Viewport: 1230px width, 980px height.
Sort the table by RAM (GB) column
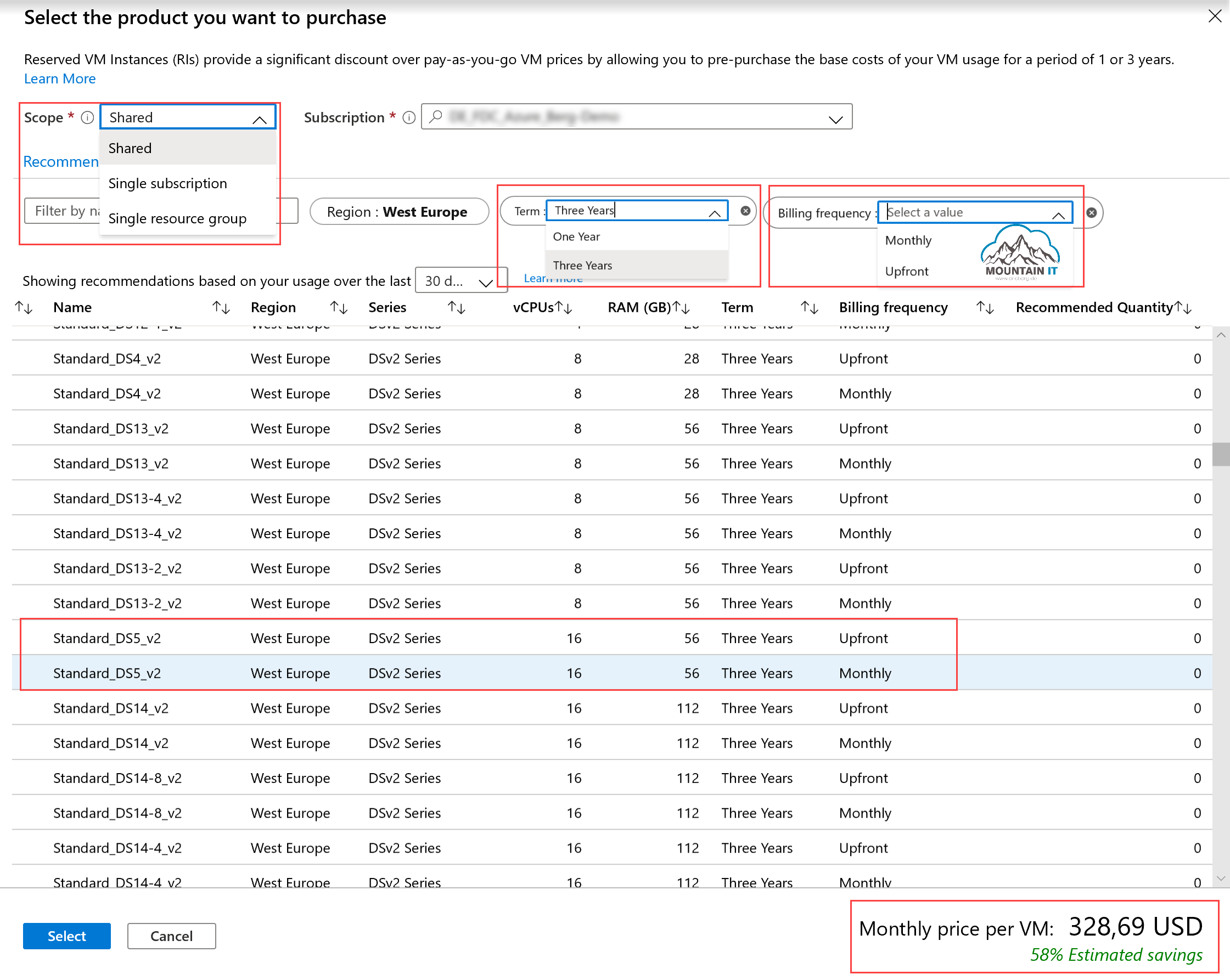683,307
